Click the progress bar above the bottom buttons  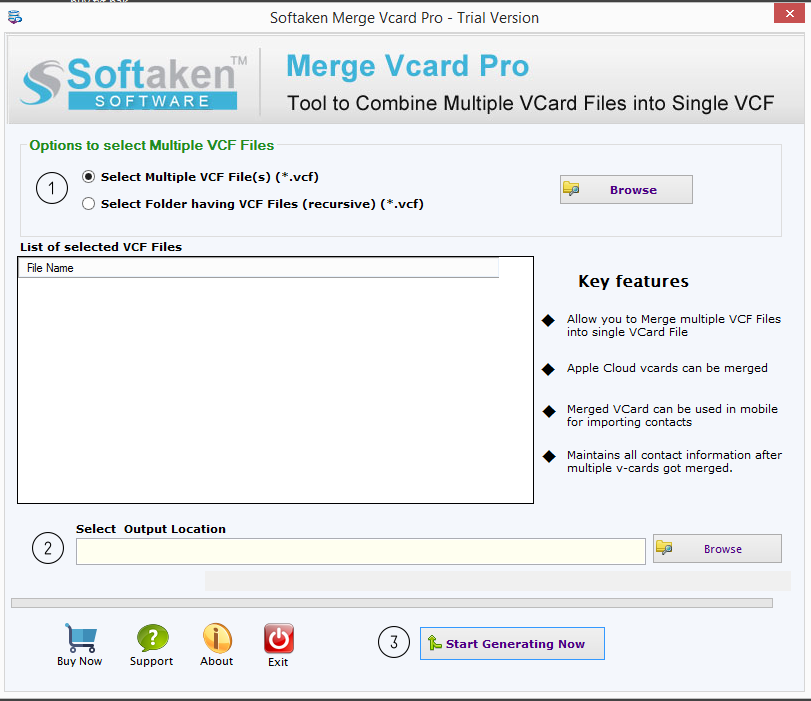click(x=392, y=603)
